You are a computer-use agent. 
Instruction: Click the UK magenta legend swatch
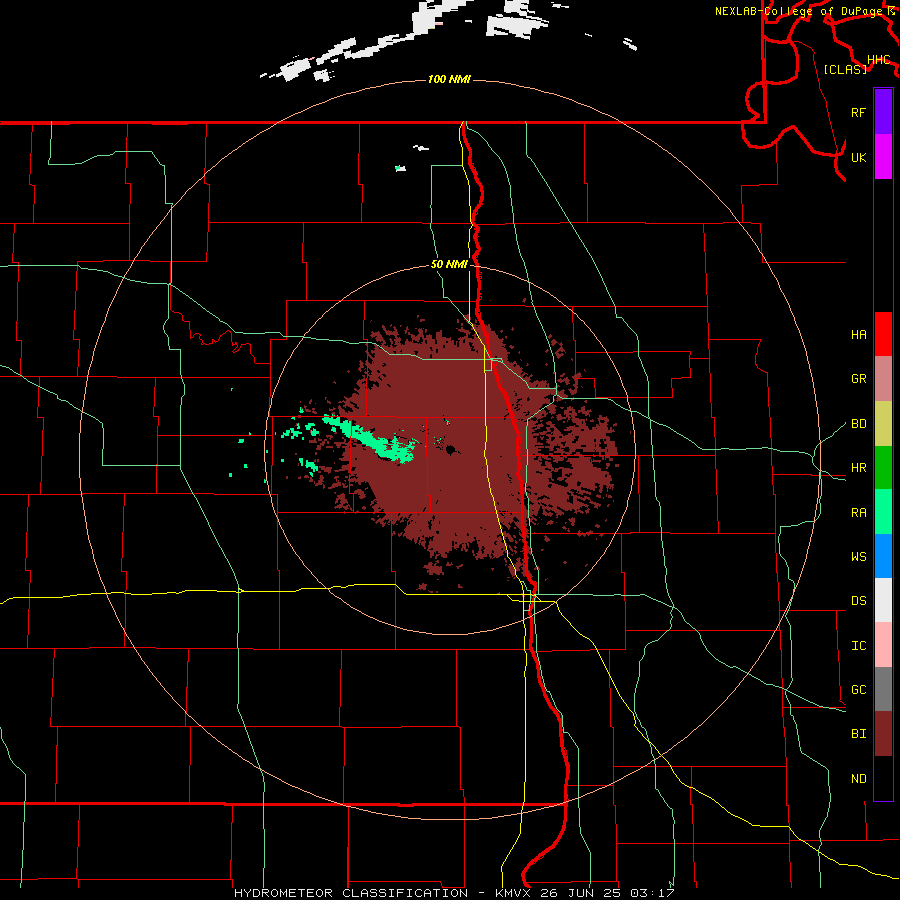coord(883,157)
